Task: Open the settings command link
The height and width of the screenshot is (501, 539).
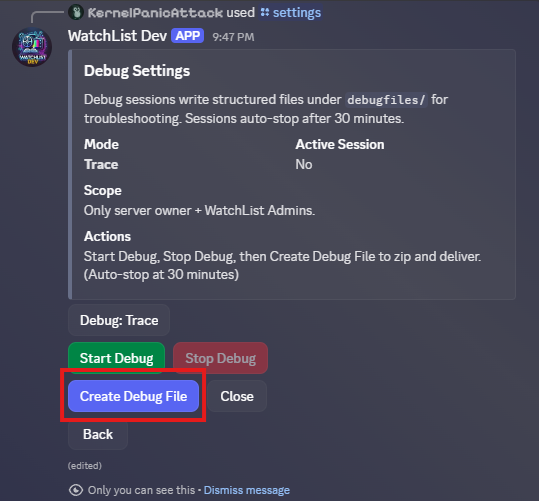Action: (297, 13)
